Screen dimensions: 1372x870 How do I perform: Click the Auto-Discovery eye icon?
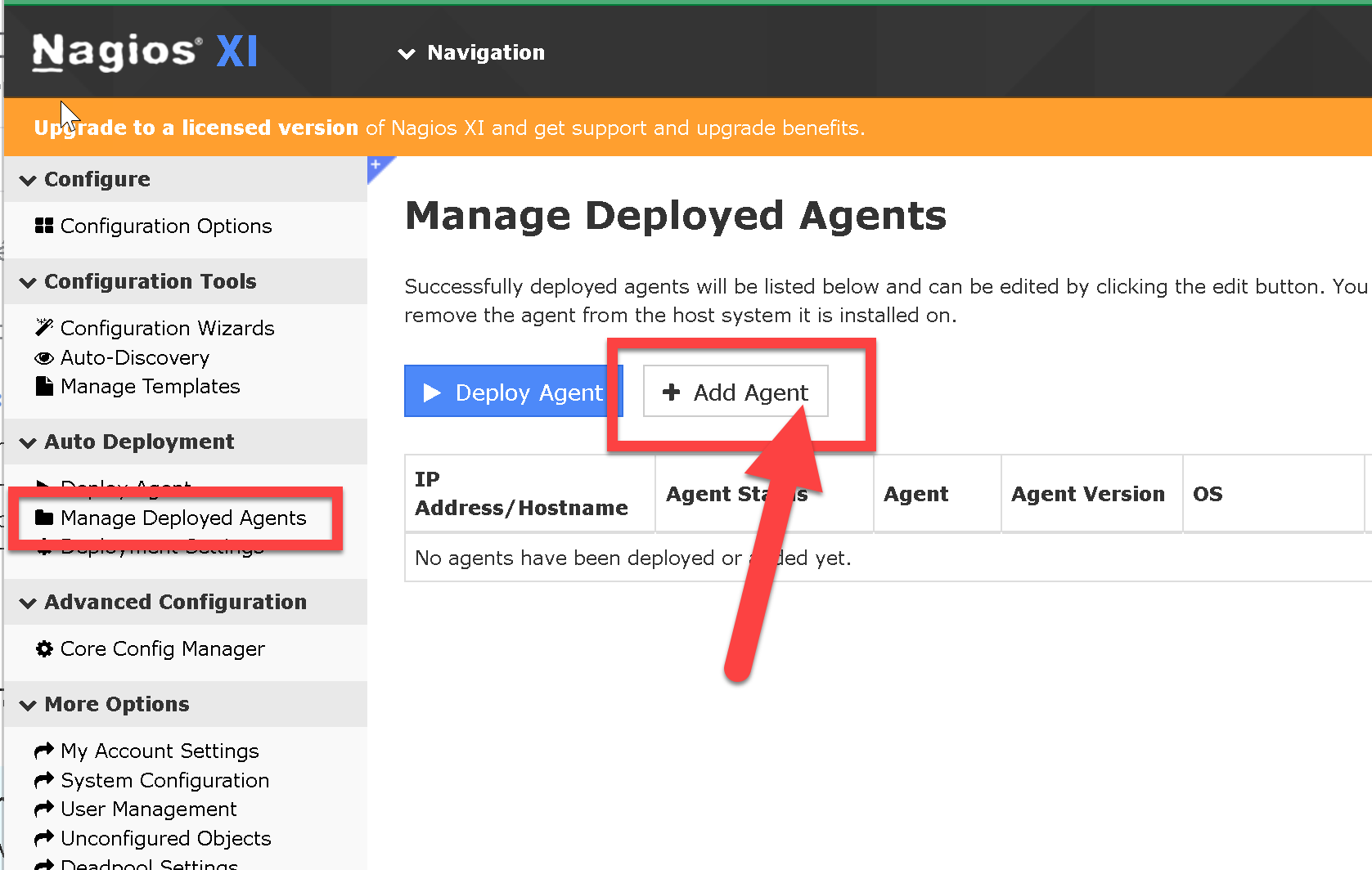(x=44, y=358)
